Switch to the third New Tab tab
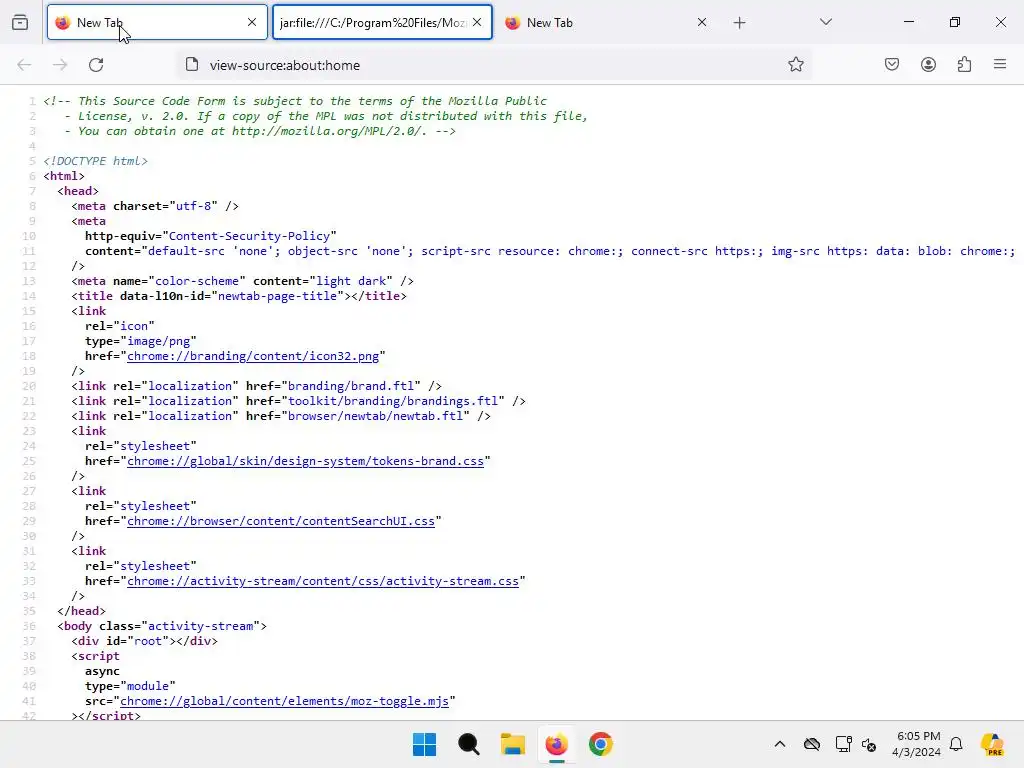Viewport: 1024px width, 768px height. pyautogui.click(x=607, y=23)
